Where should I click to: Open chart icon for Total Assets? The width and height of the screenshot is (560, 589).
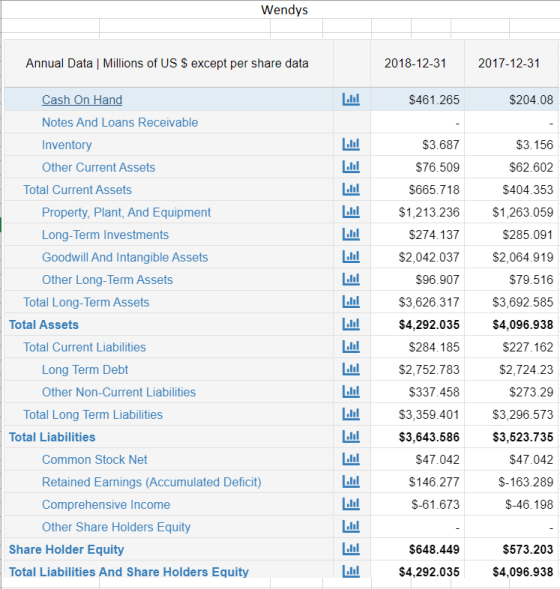point(351,324)
